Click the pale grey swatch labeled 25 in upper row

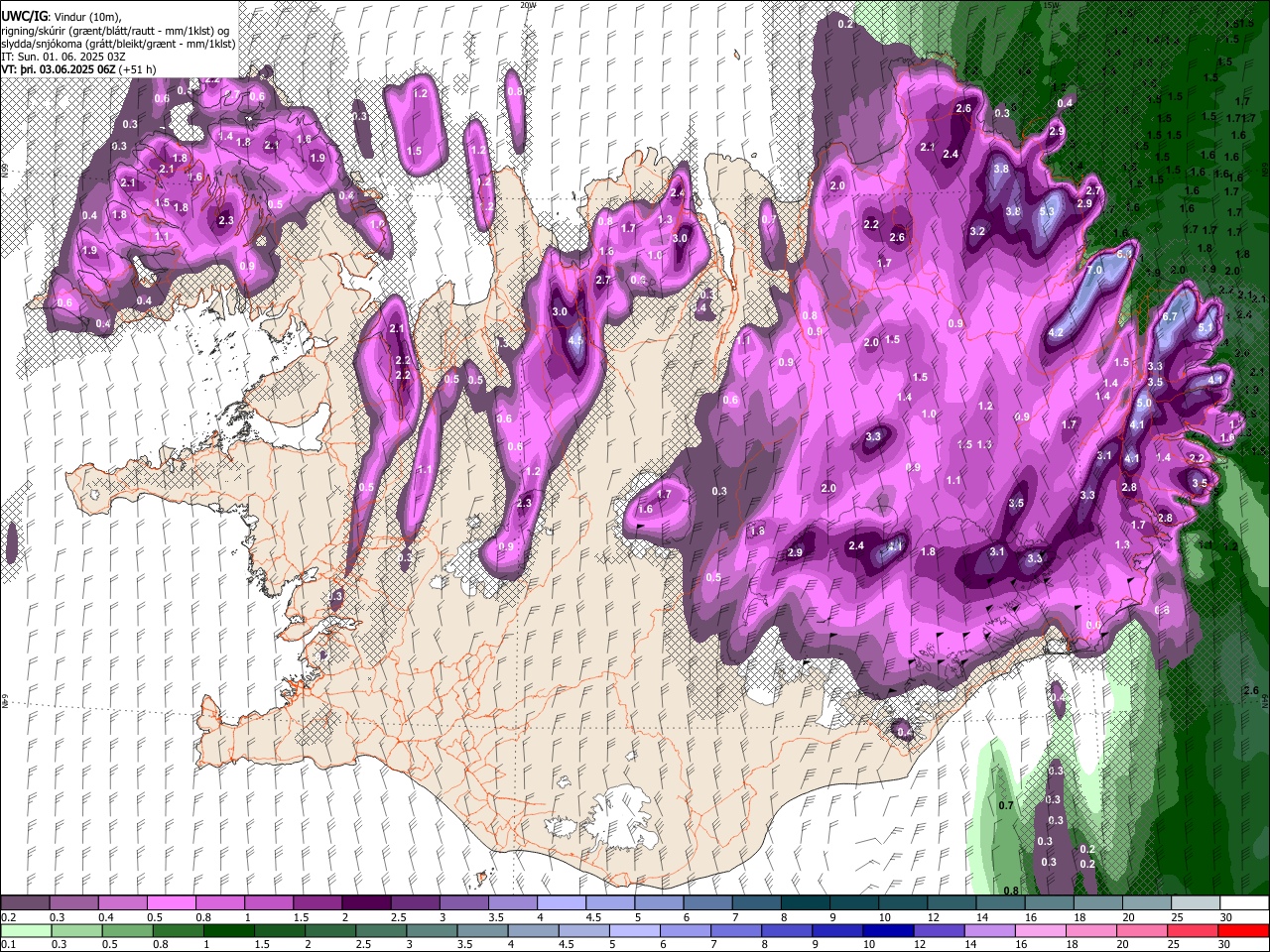click(x=1196, y=903)
